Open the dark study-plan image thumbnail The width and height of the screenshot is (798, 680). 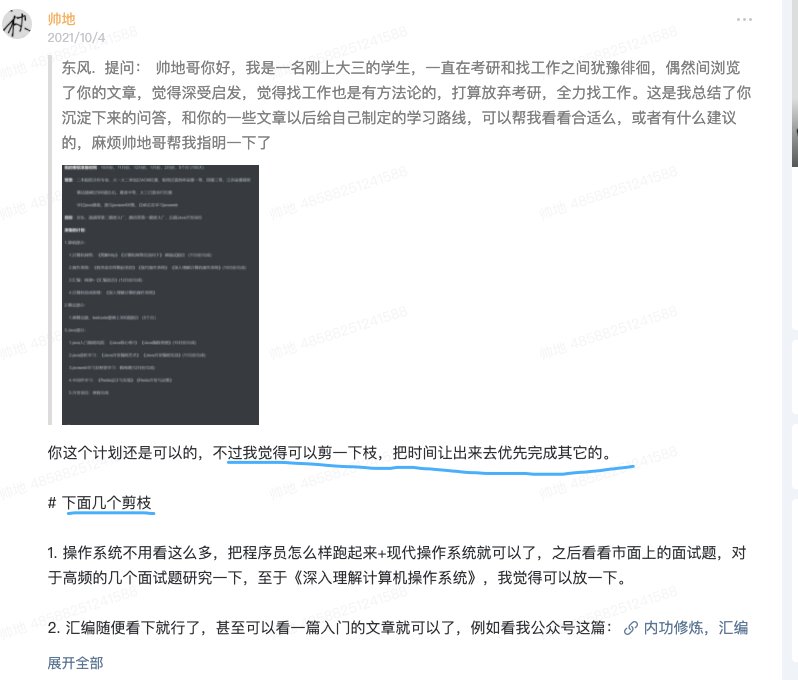(160, 295)
